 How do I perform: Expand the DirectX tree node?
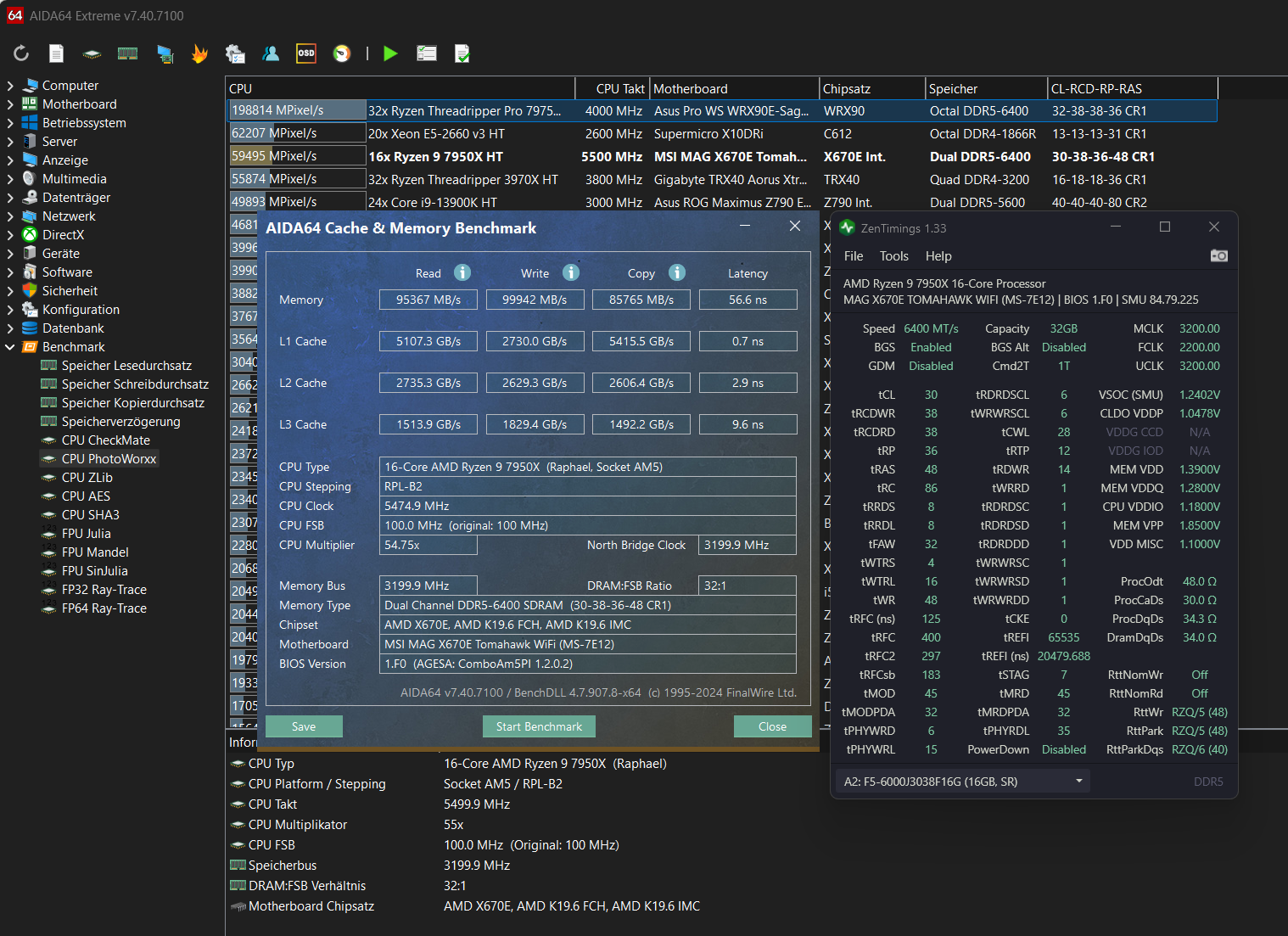[x=10, y=235]
